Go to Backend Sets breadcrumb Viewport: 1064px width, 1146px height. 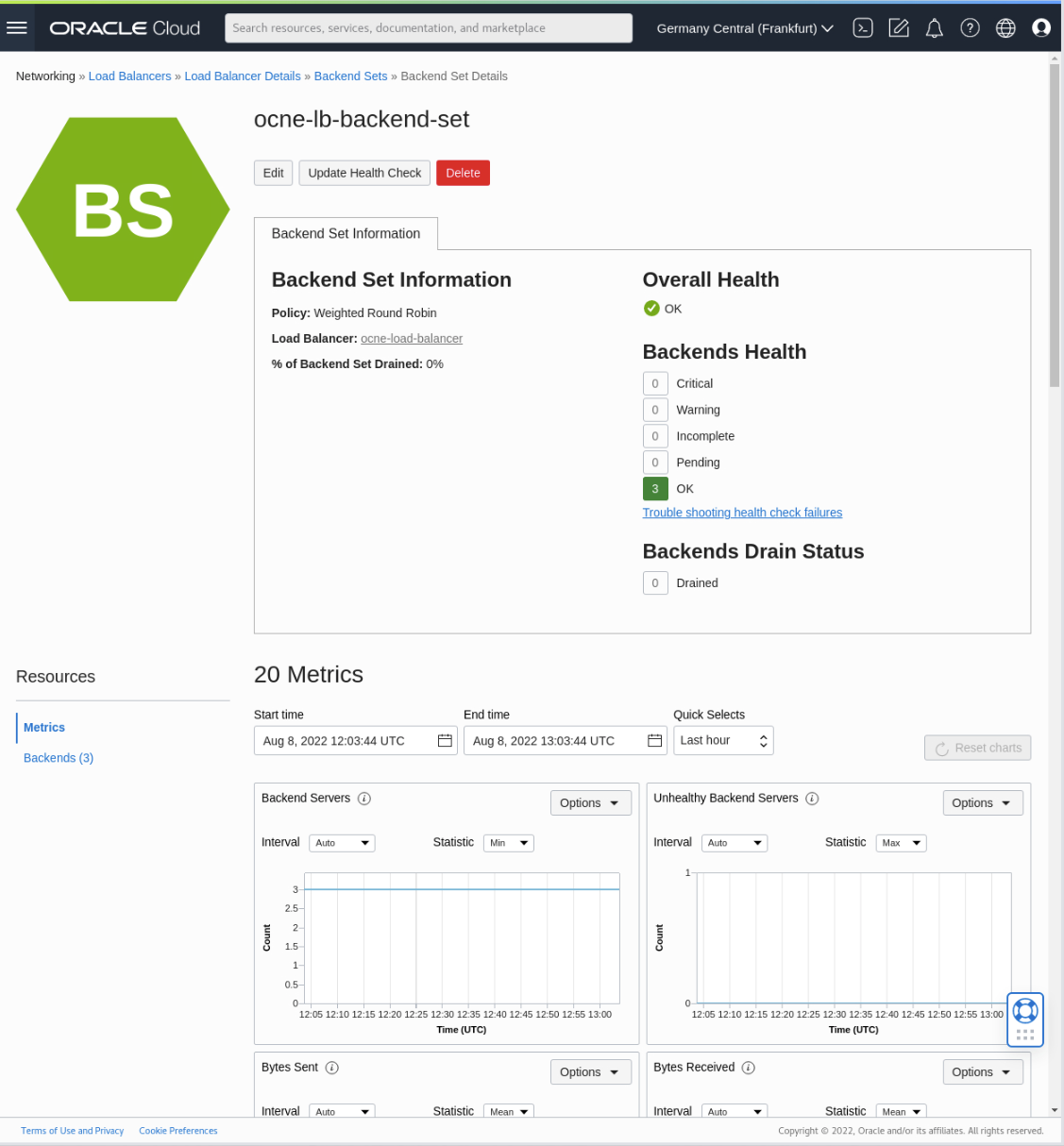(350, 76)
